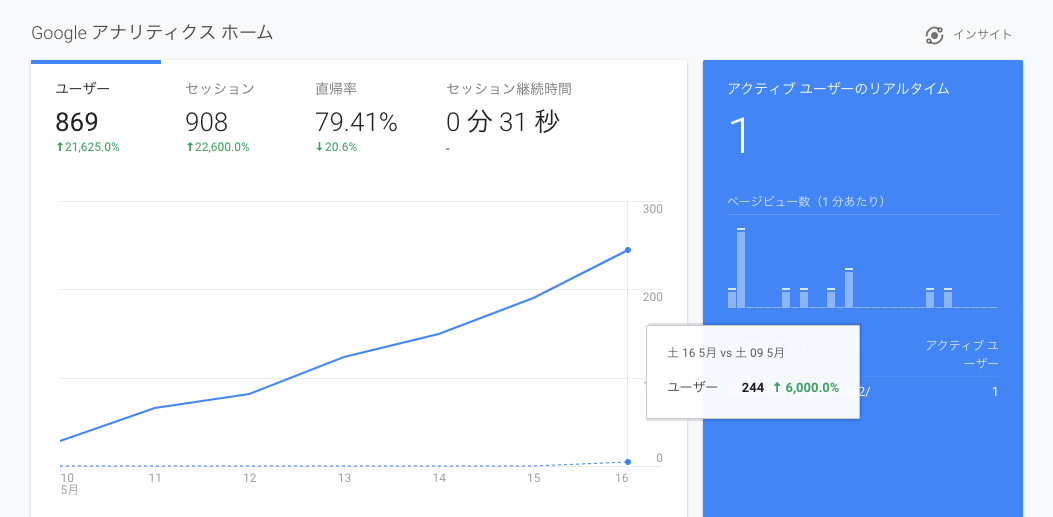Click the May 16 point on dashed comparison line

628,462
